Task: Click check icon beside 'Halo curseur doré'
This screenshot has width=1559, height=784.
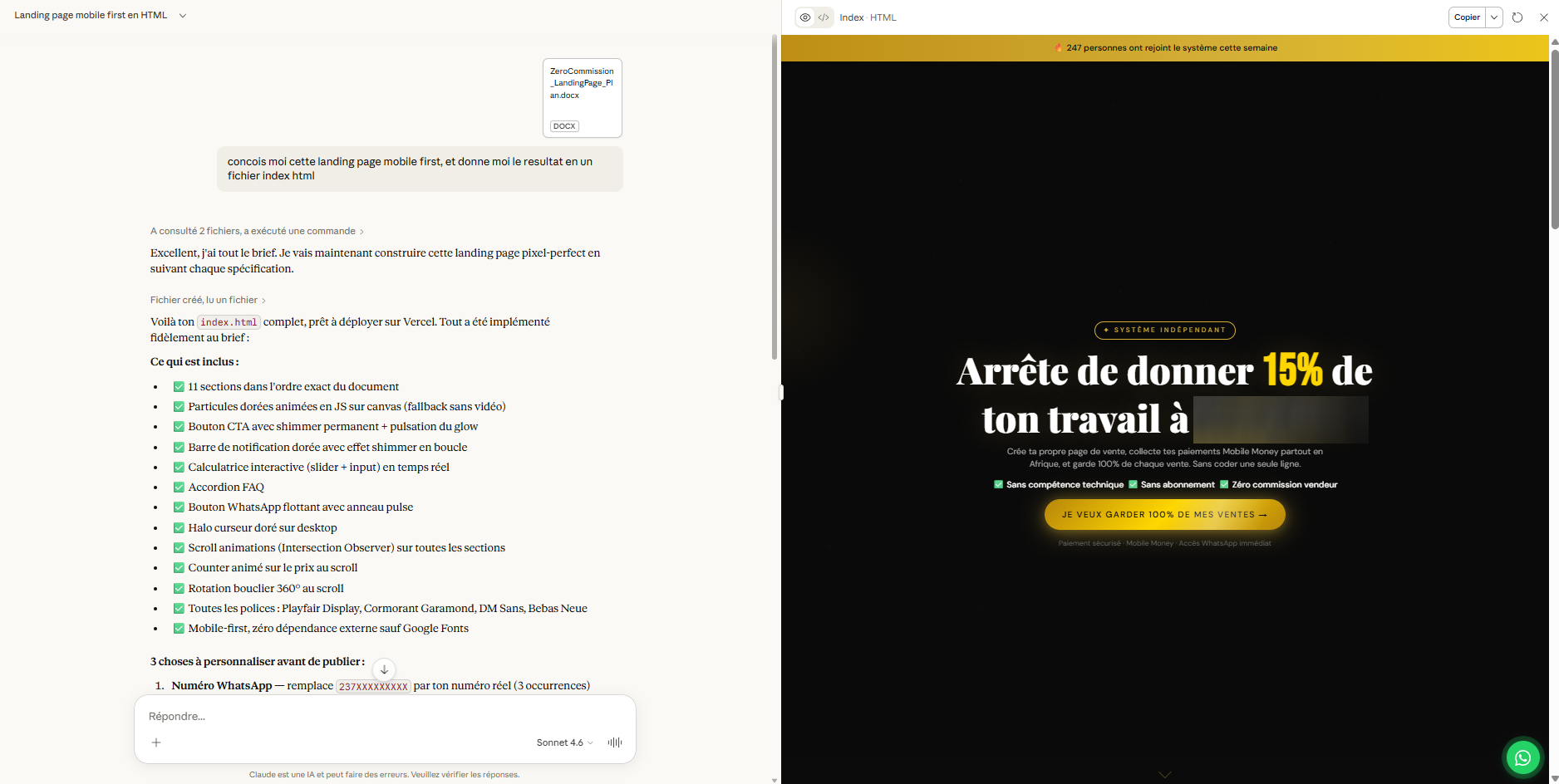Action: (x=179, y=527)
